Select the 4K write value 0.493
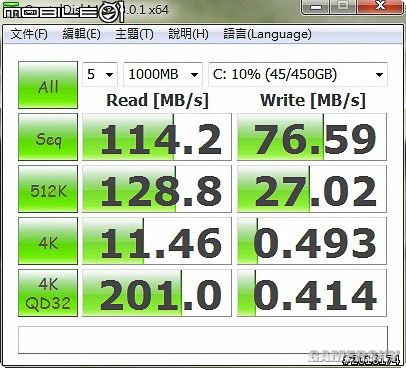The height and width of the screenshot is (368, 406). coord(312,241)
